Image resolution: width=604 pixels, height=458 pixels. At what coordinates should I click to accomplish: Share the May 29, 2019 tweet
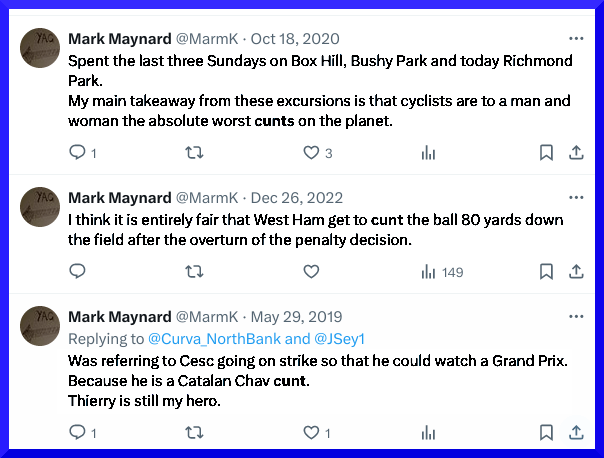(x=576, y=432)
